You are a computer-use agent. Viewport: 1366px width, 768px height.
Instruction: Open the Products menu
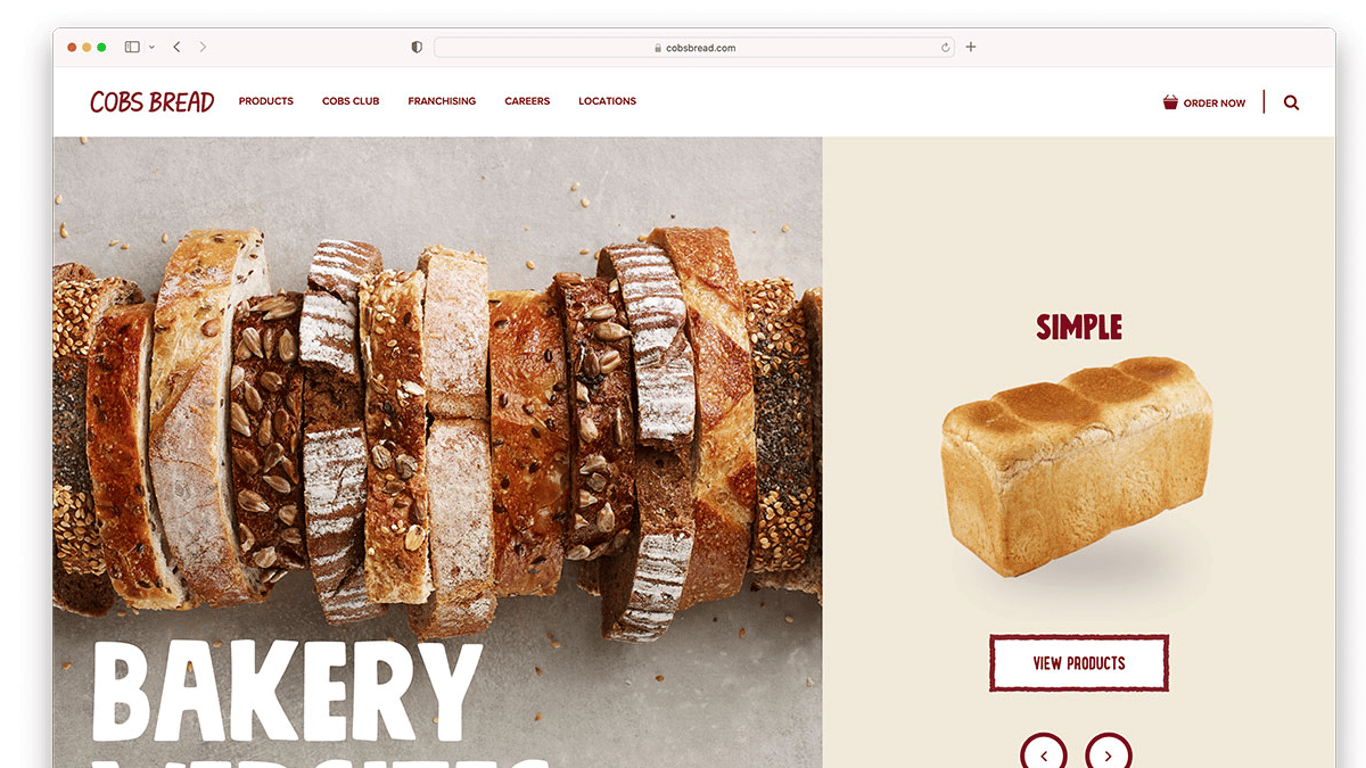pos(266,101)
